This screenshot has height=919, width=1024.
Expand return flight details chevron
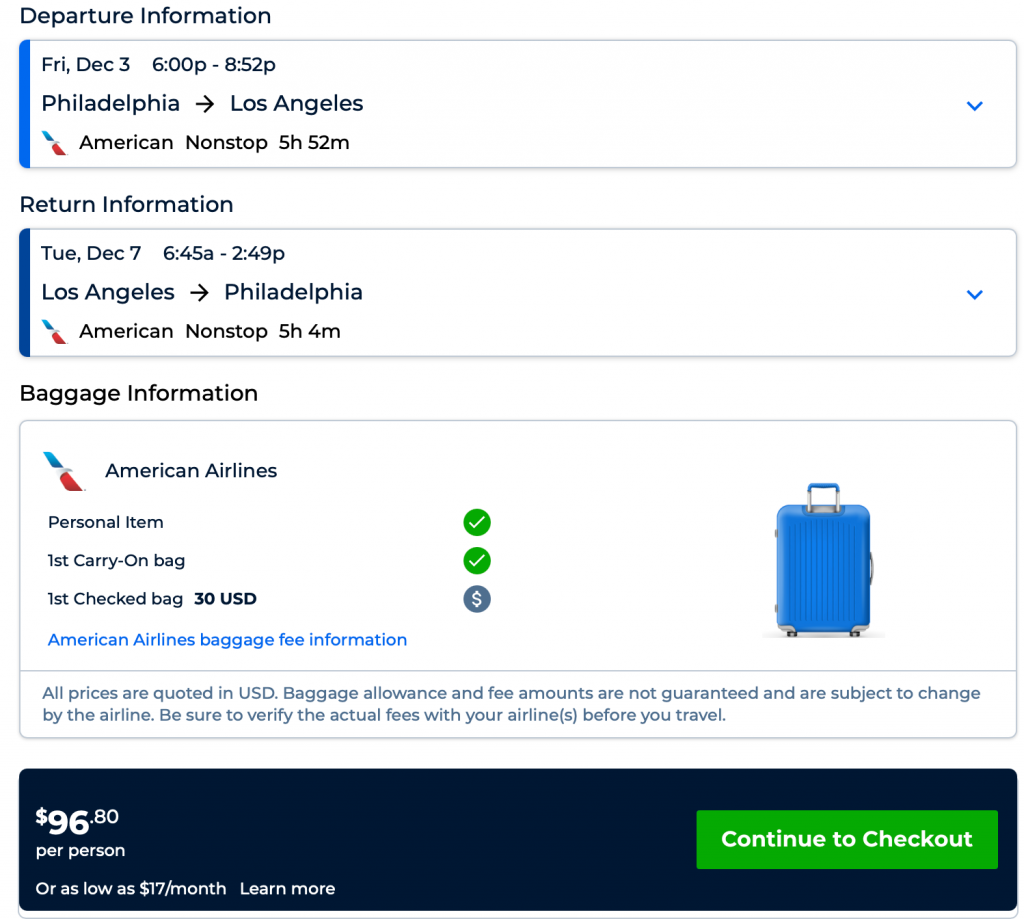(x=975, y=295)
